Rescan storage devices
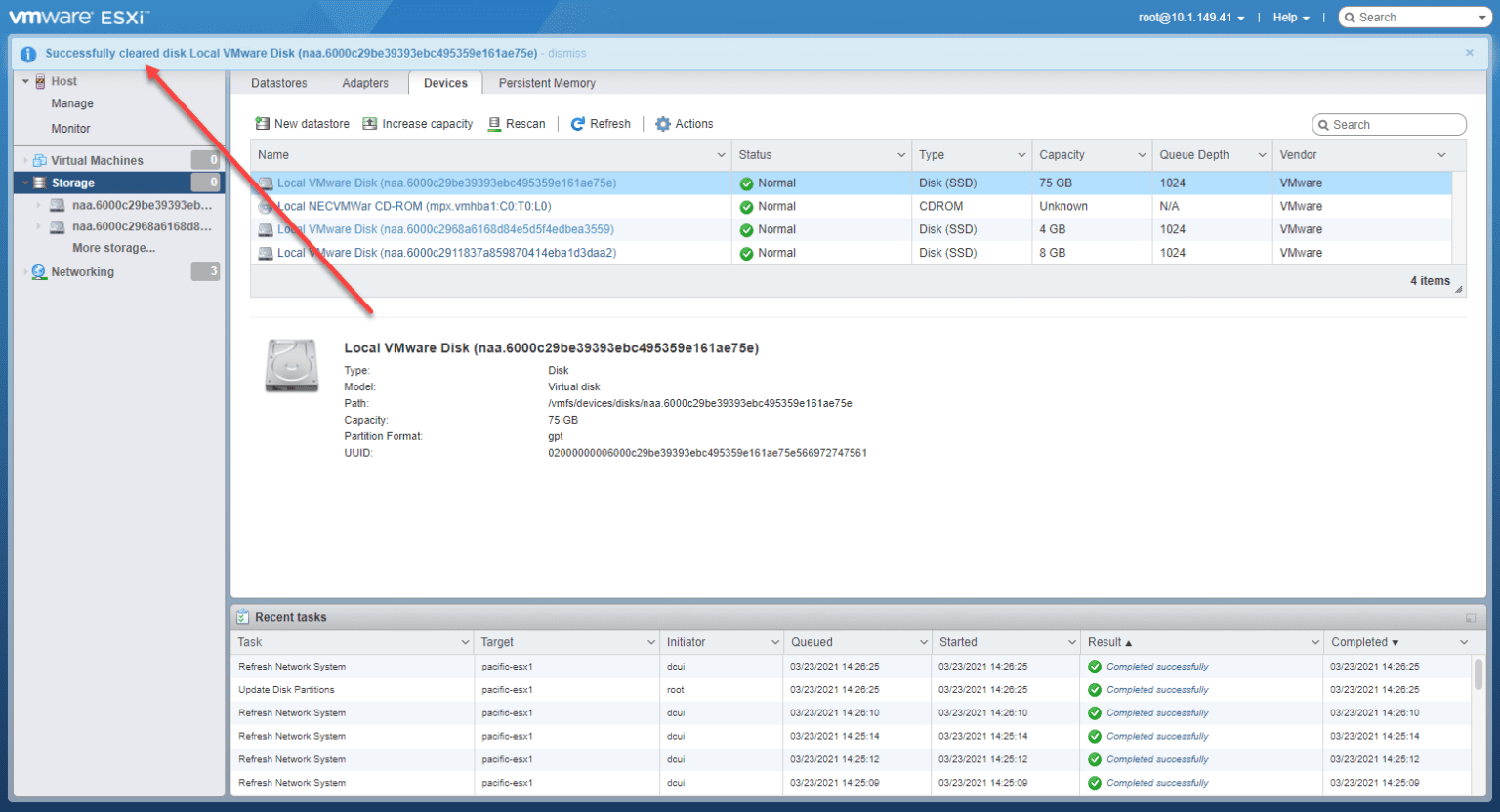Image resolution: width=1500 pixels, height=812 pixels. coord(517,123)
